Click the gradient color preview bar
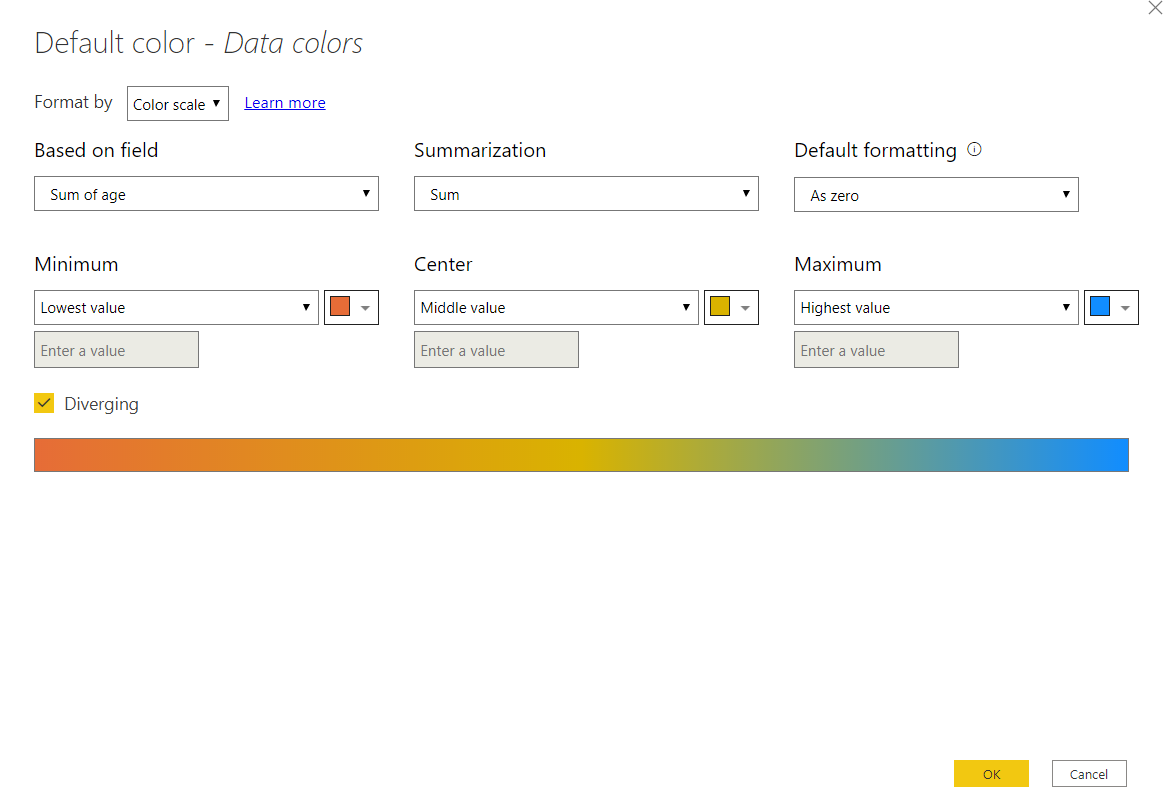Viewport: 1171px width, 810px height. click(581, 455)
